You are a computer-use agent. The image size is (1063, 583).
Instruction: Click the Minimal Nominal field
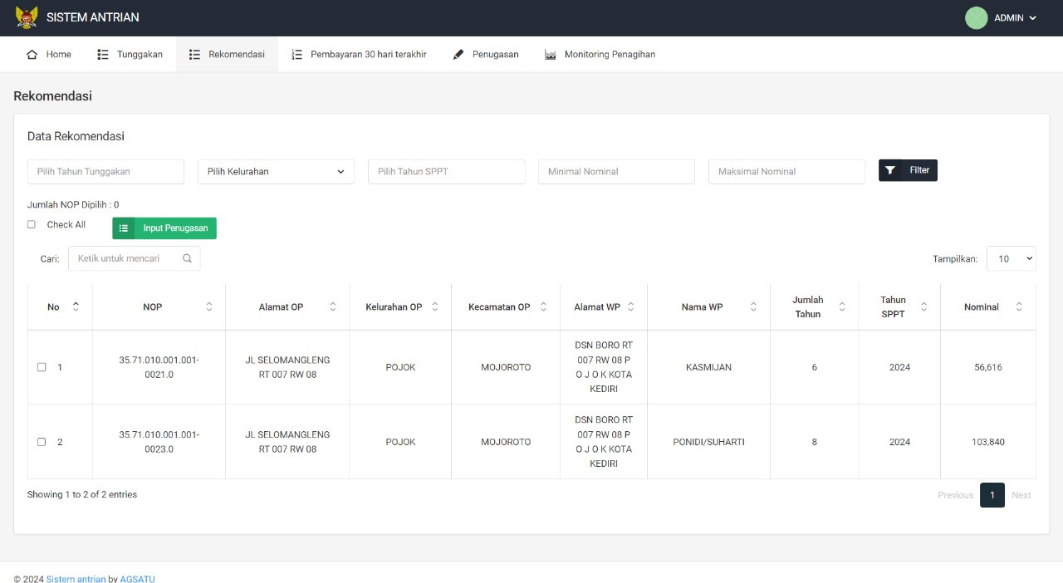(x=616, y=172)
